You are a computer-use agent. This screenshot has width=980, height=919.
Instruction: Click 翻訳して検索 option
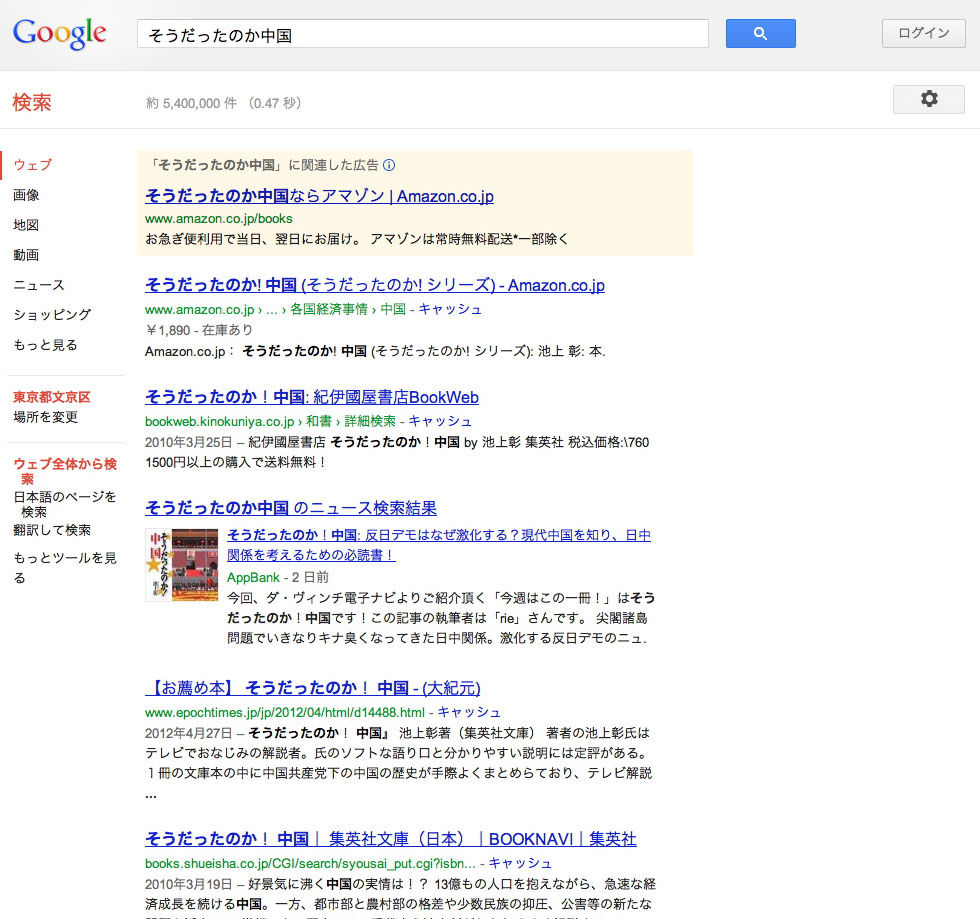52,530
